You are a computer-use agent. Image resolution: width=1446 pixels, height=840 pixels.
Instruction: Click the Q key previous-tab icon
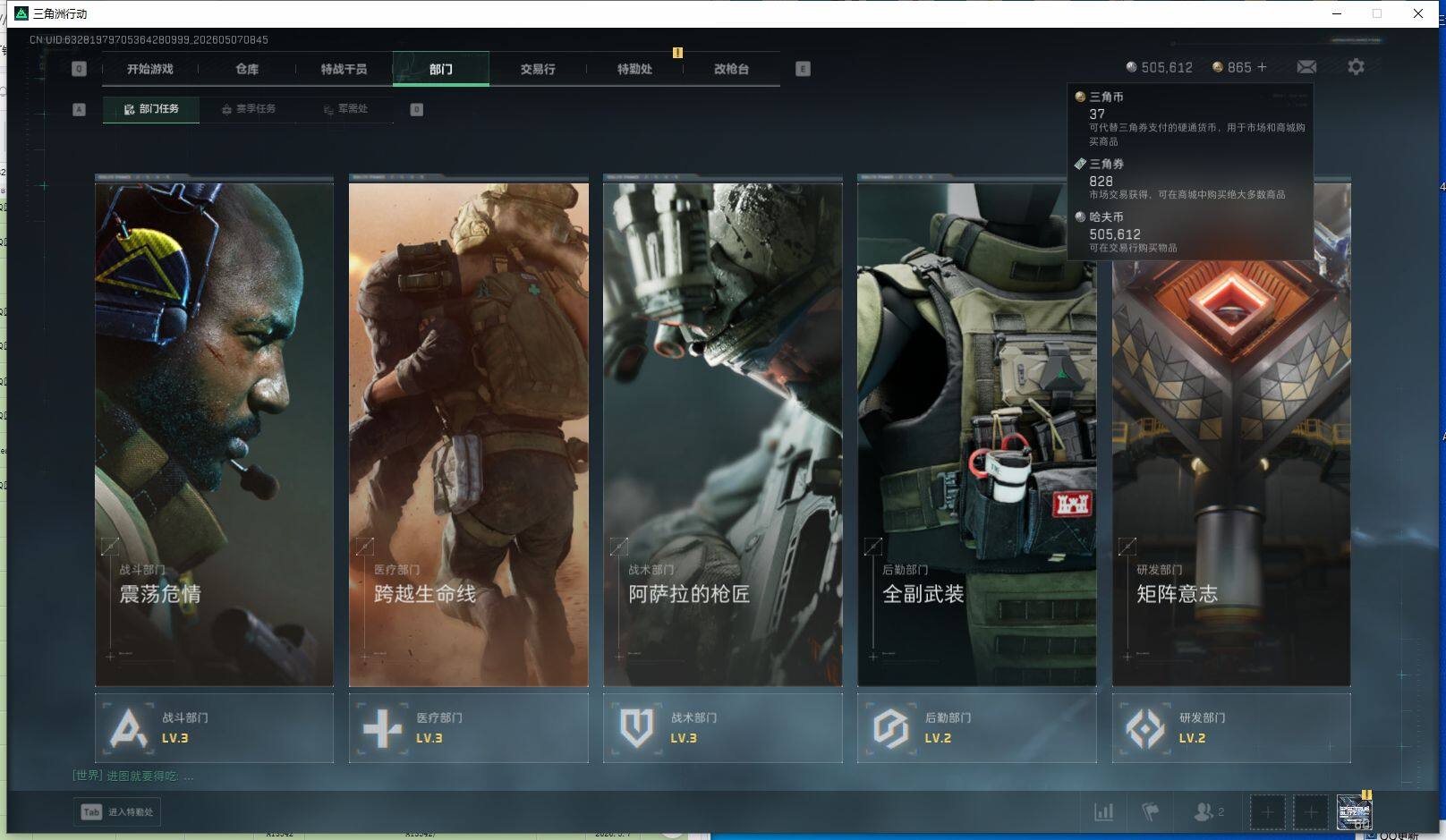[79, 69]
